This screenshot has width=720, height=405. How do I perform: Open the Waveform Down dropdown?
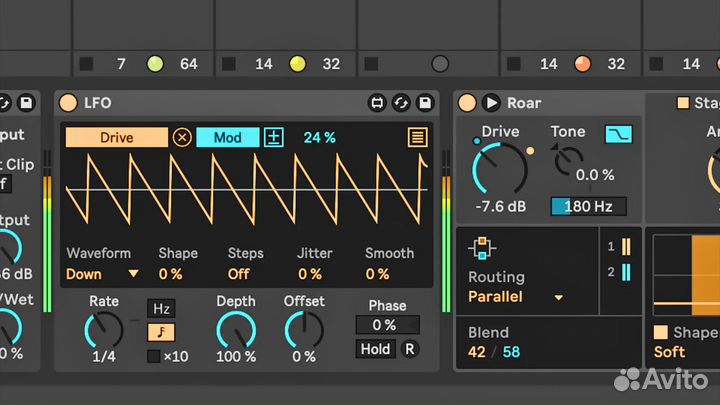click(102, 274)
